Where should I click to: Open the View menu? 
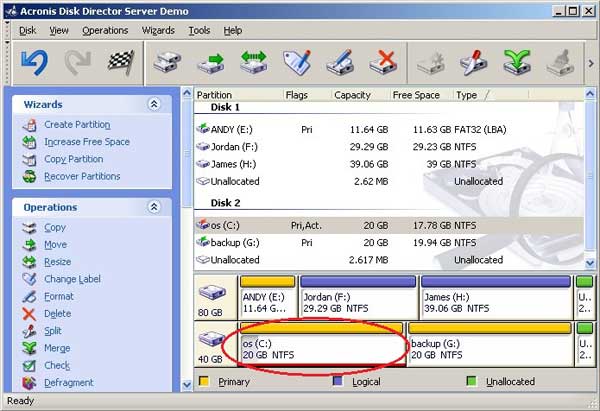59,30
